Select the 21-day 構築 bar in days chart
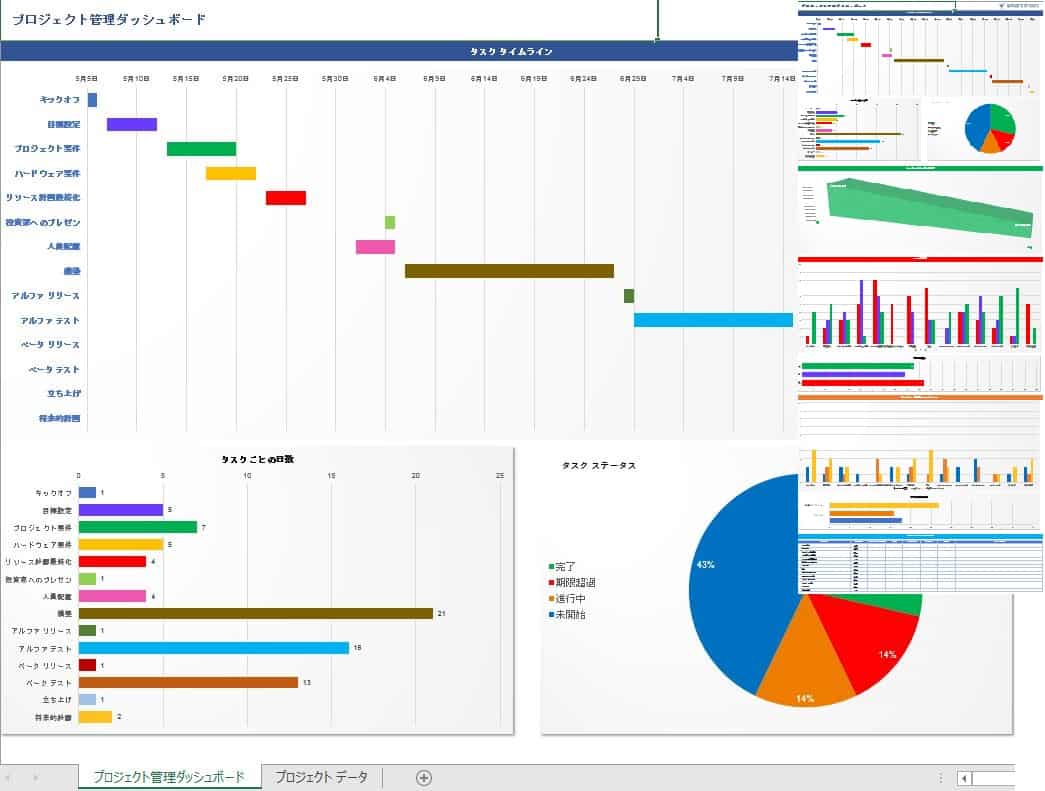The width and height of the screenshot is (1045, 791). point(256,613)
